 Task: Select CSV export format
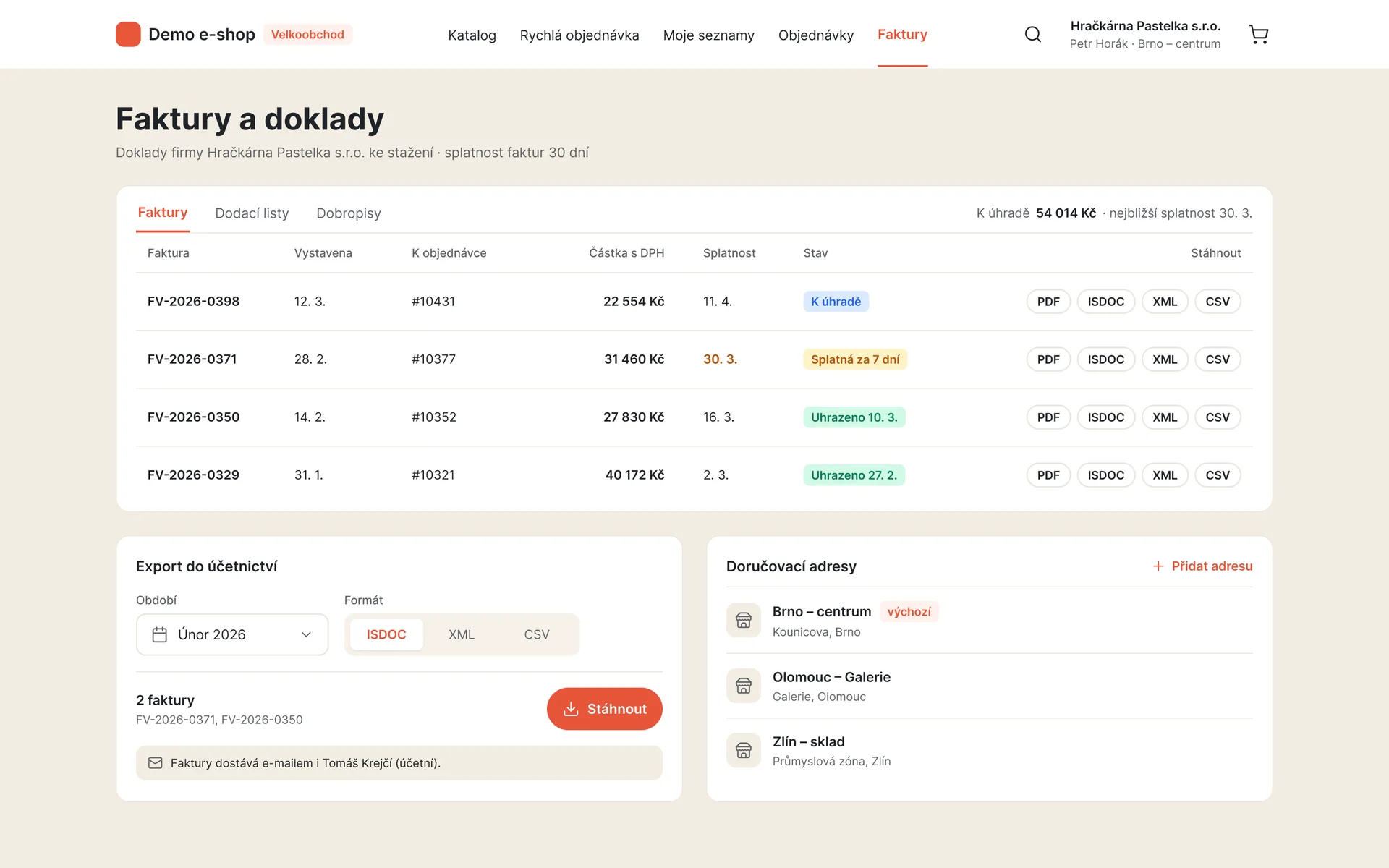click(537, 634)
